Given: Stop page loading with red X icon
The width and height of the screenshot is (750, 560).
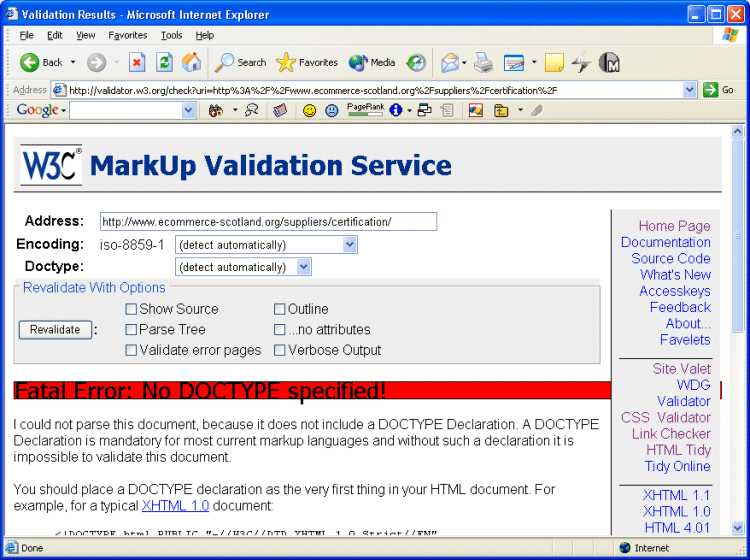Looking at the screenshot, I should [137, 63].
